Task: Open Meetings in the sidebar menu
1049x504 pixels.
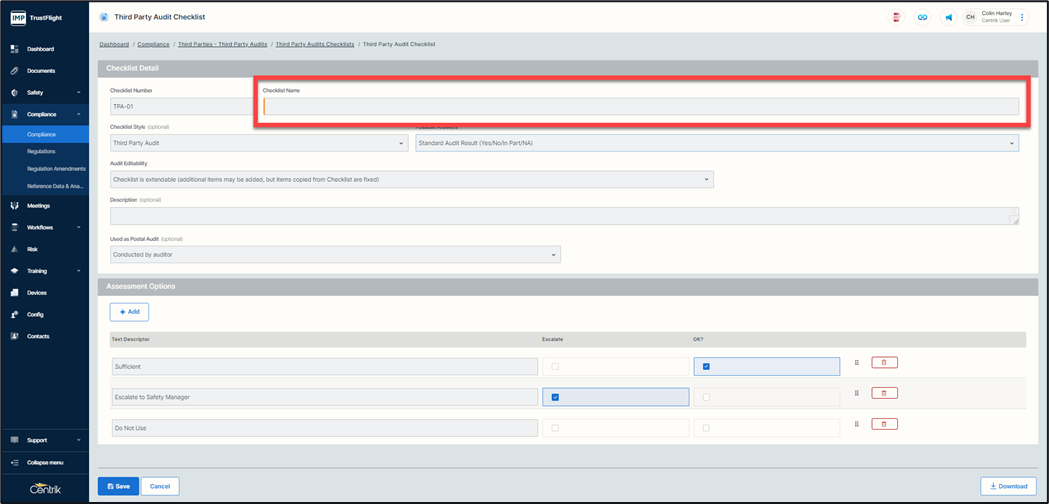Action: click(x=39, y=206)
